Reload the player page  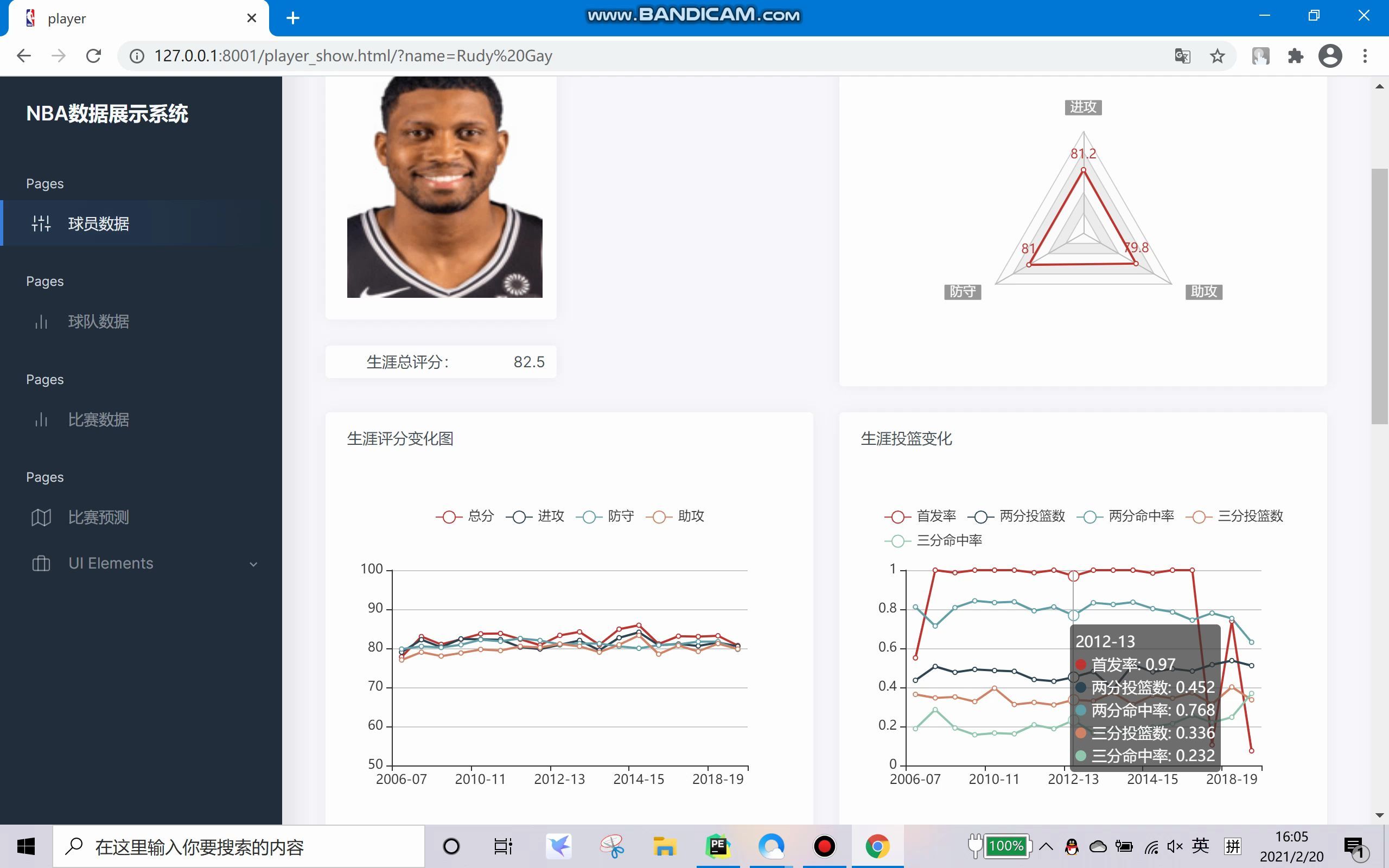pyautogui.click(x=93, y=56)
